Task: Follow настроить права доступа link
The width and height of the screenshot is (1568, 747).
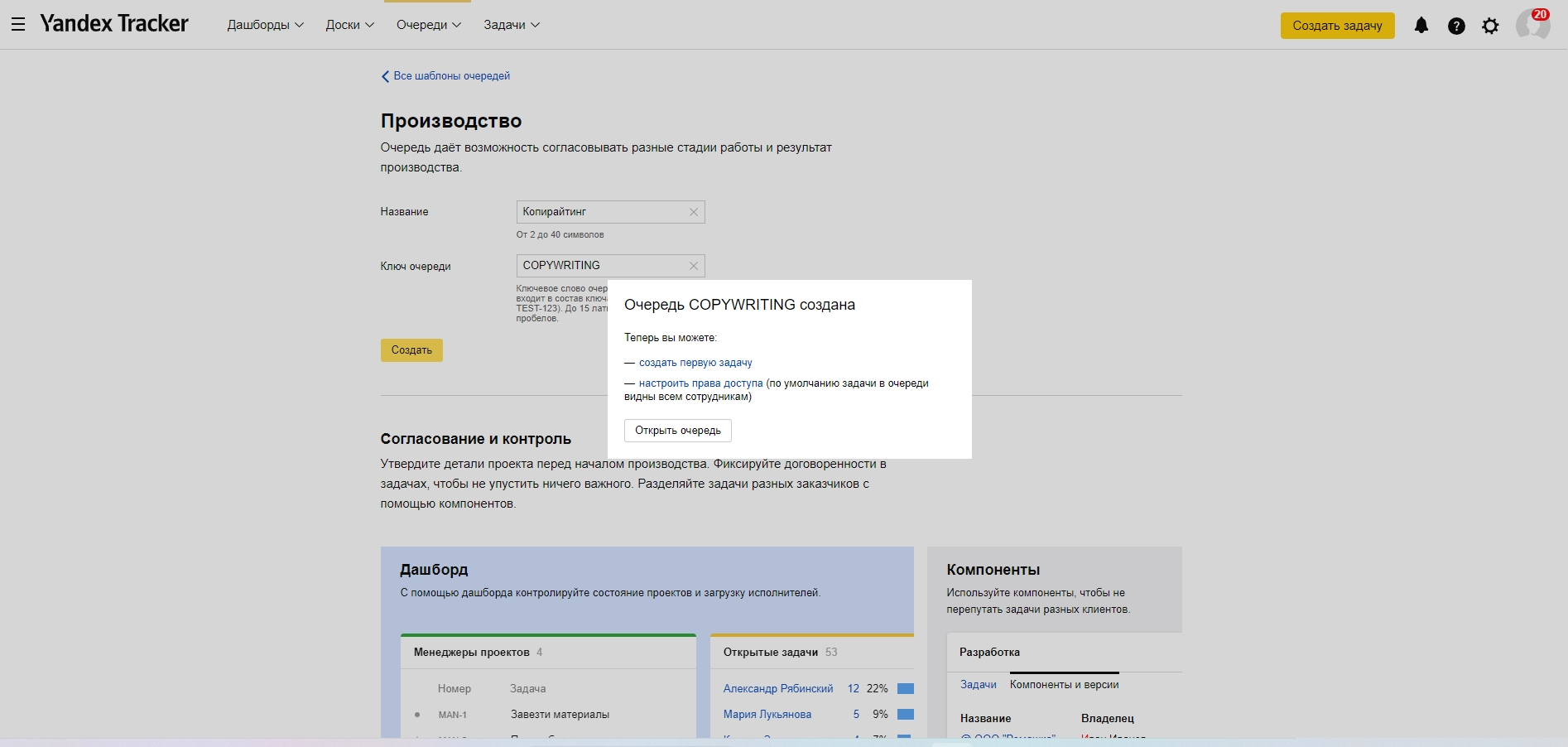Action: [x=700, y=383]
